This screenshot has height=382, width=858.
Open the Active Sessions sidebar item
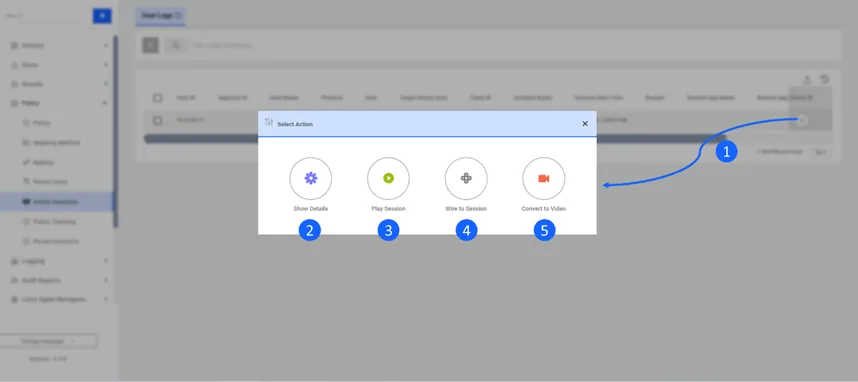pos(57,201)
